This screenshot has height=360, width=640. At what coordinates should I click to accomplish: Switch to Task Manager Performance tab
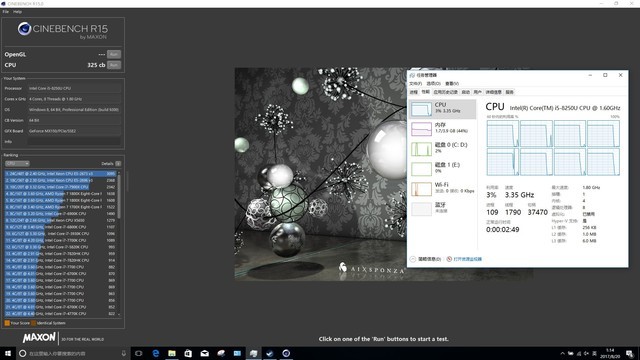[426, 92]
